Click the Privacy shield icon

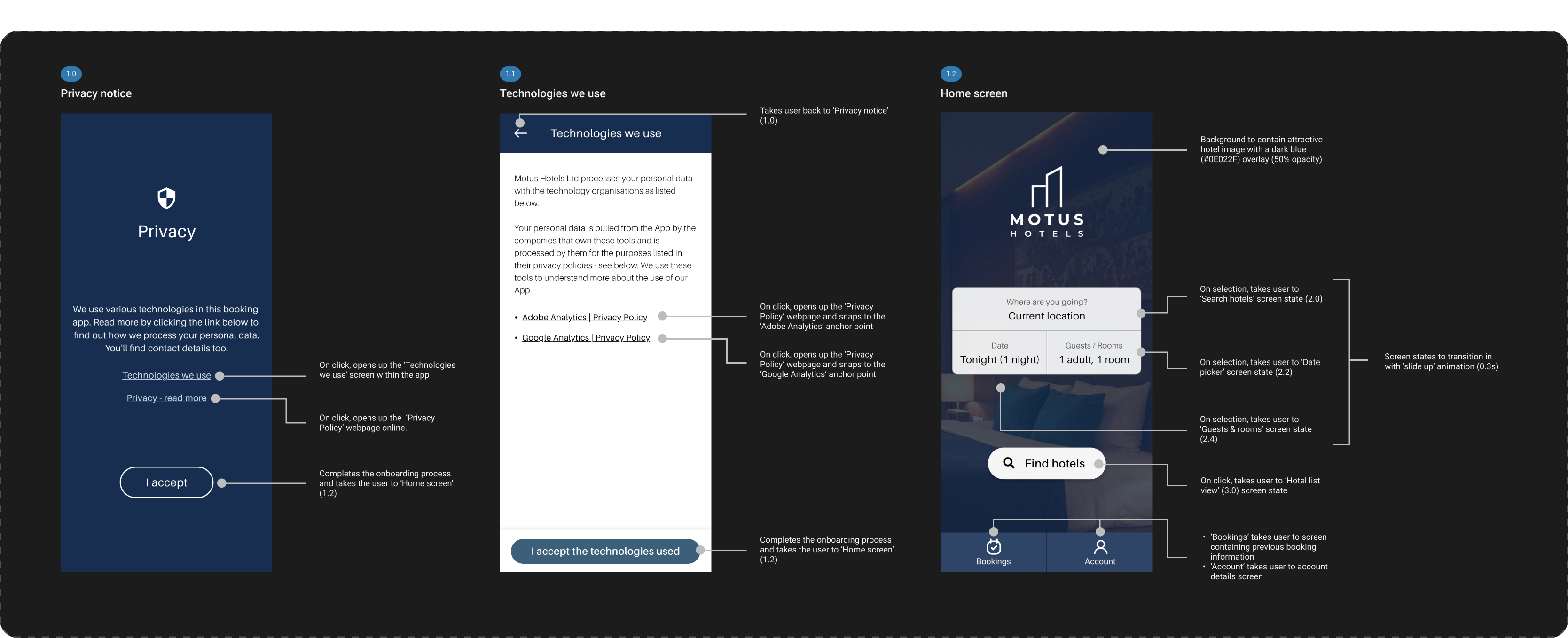point(166,198)
